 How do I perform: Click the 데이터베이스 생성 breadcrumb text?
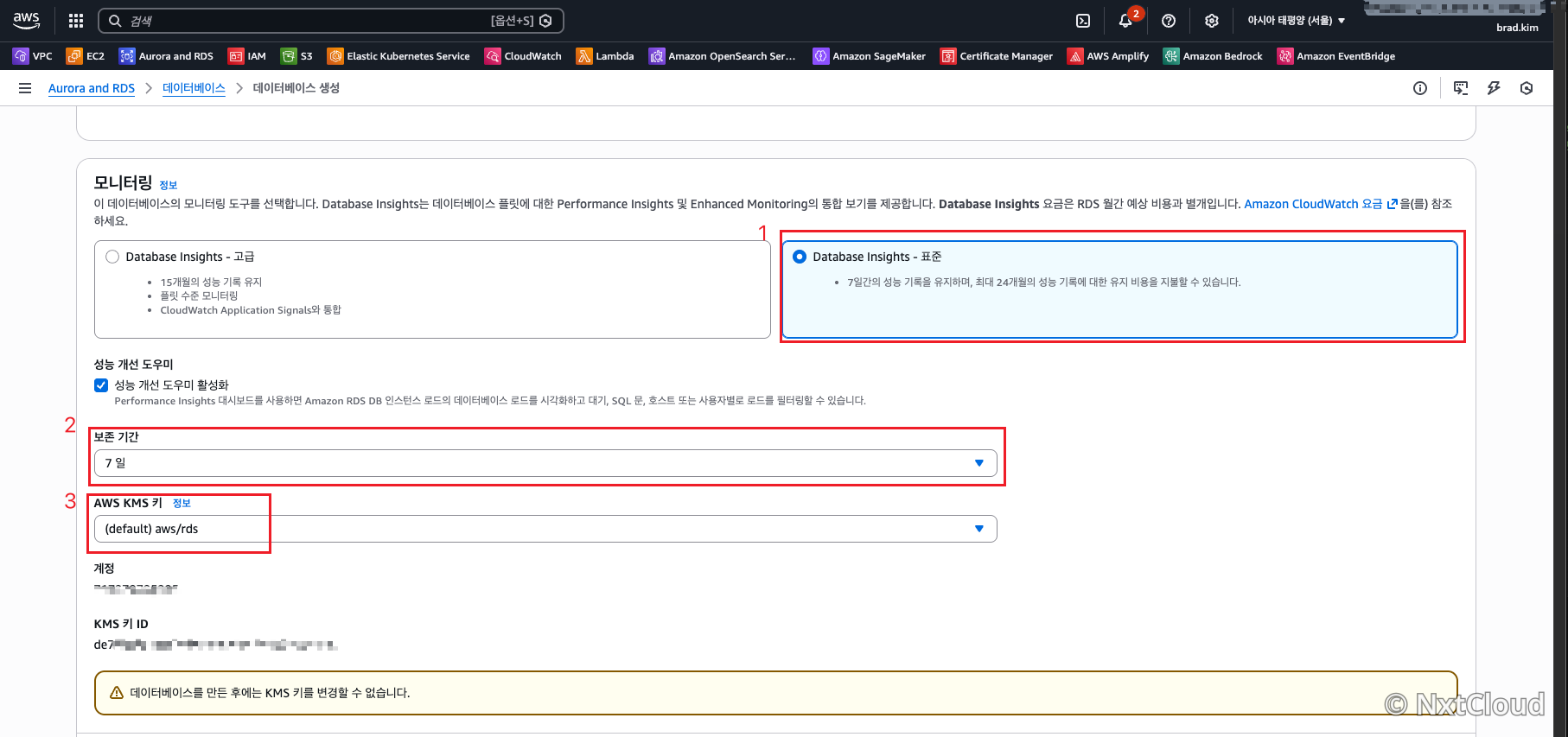pos(296,88)
